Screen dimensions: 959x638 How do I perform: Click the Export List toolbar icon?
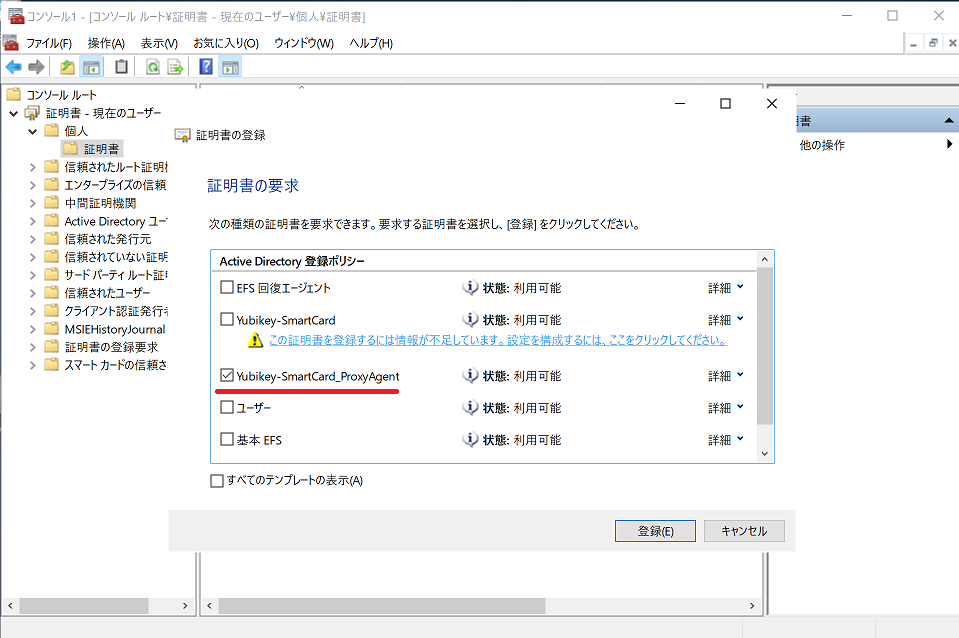pyautogui.click(x=175, y=67)
